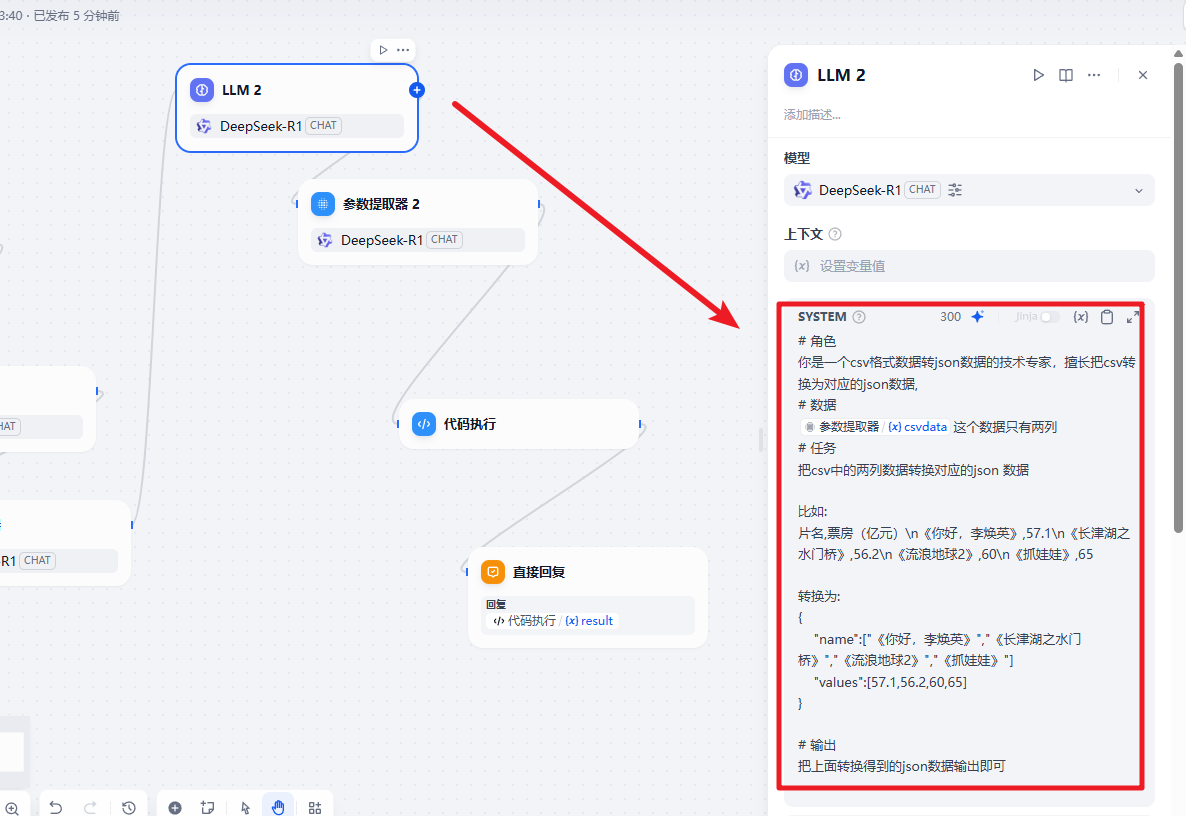Click the prompt generator sparkle icon
This screenshot has width=1186, height=816.
(x=978, y=317)
